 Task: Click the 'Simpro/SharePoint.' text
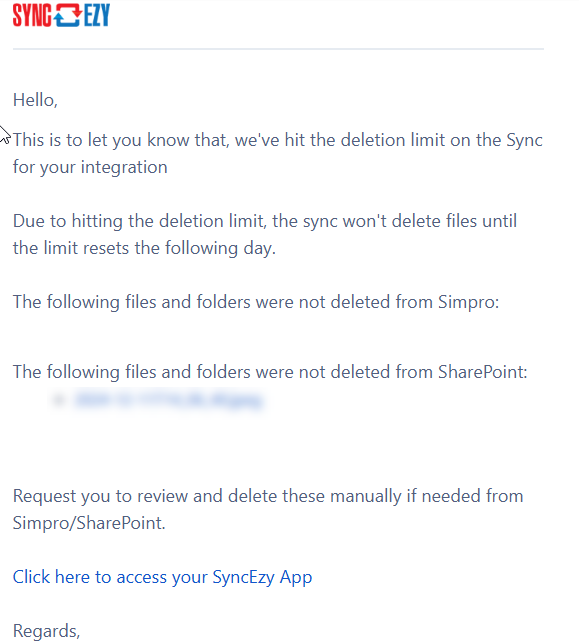click(x=89, y=523)
